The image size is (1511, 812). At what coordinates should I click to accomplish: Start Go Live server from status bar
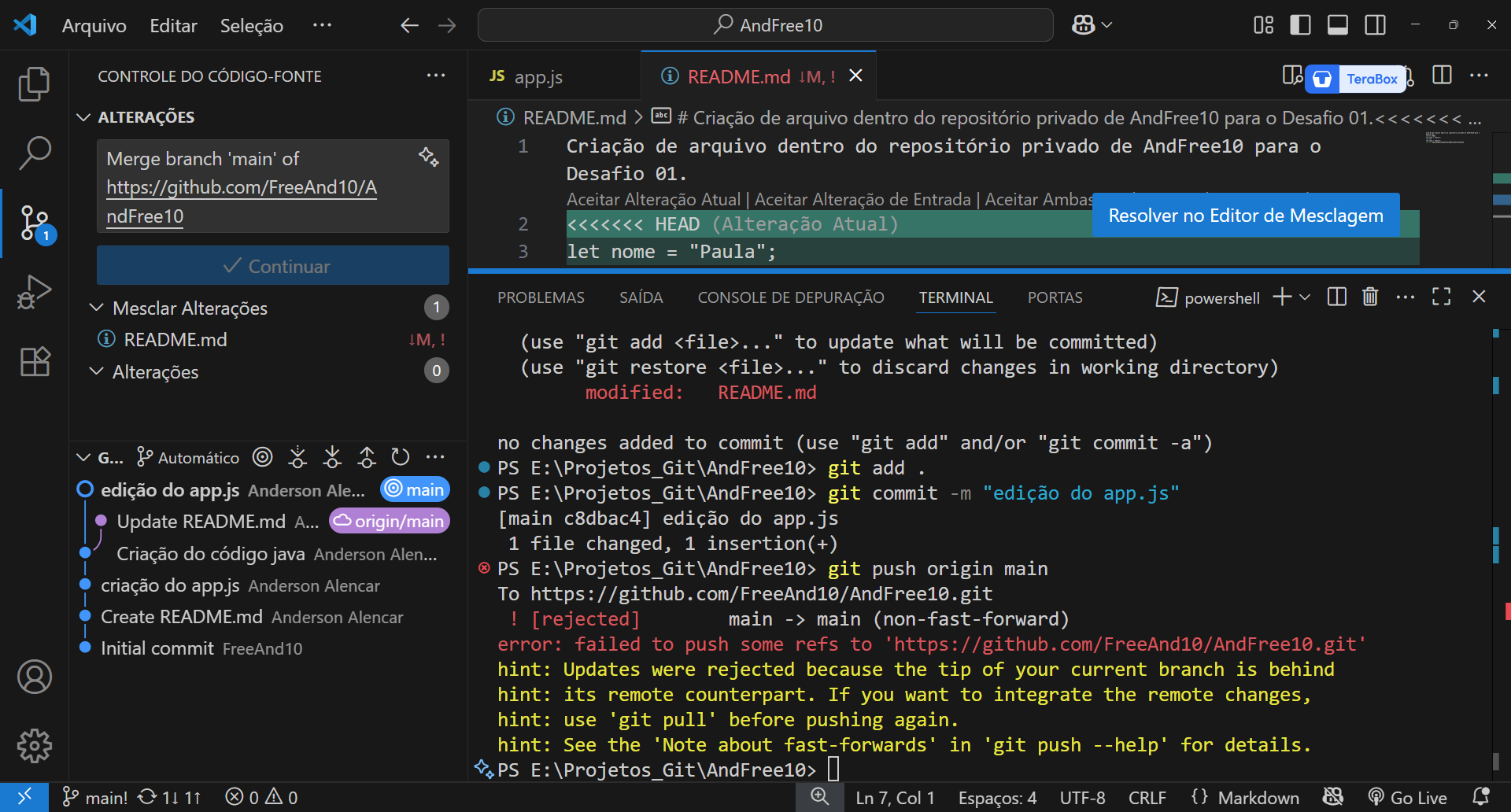1407,797
